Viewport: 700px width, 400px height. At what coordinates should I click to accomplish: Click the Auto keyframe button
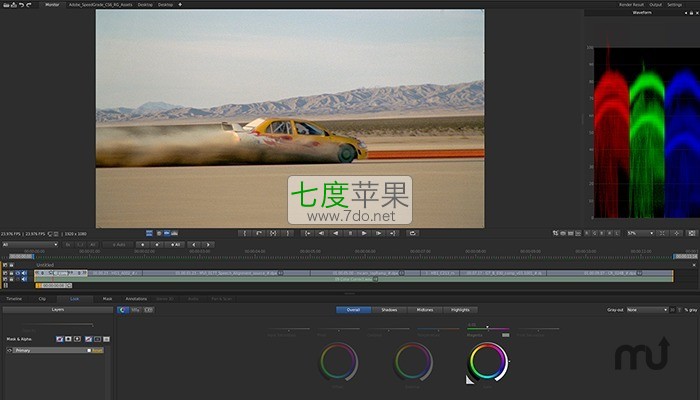pos(118,245)
